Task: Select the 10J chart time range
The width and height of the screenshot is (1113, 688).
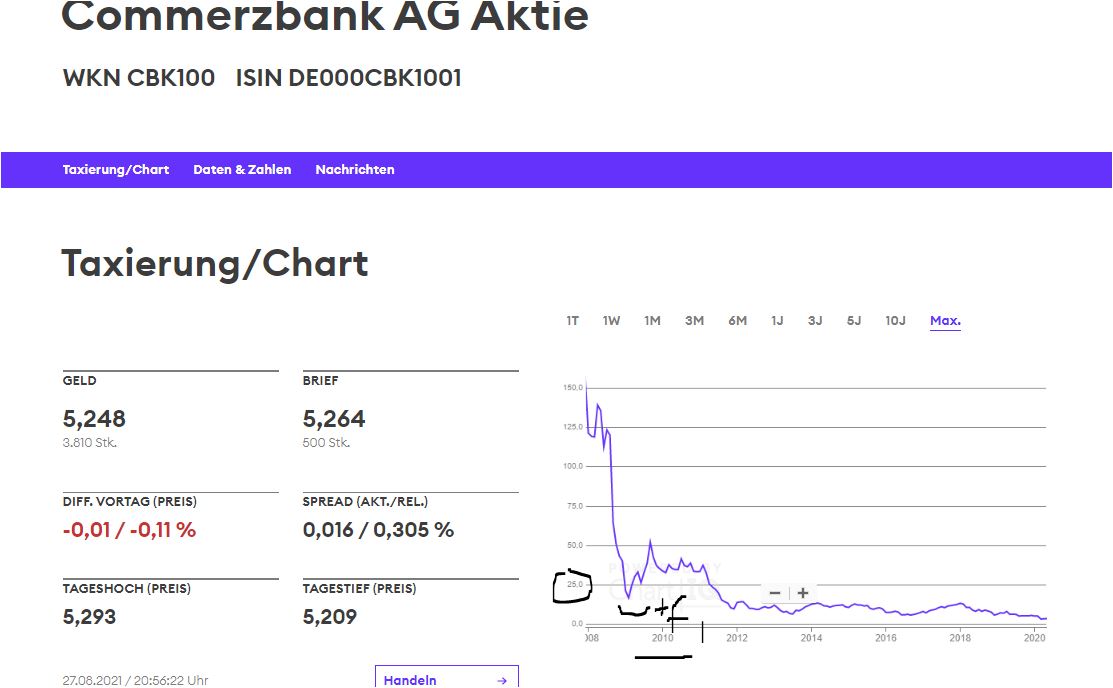Action: pos(894,320)
